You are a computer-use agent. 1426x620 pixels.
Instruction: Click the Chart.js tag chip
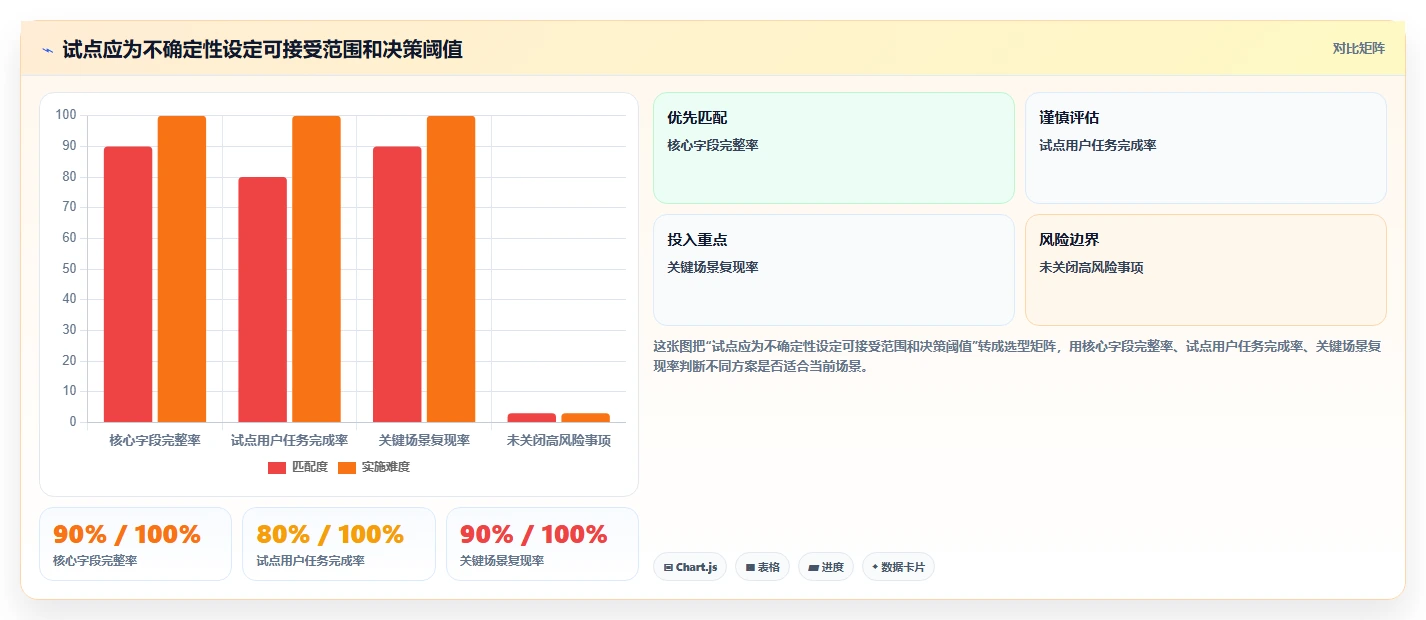690,567
